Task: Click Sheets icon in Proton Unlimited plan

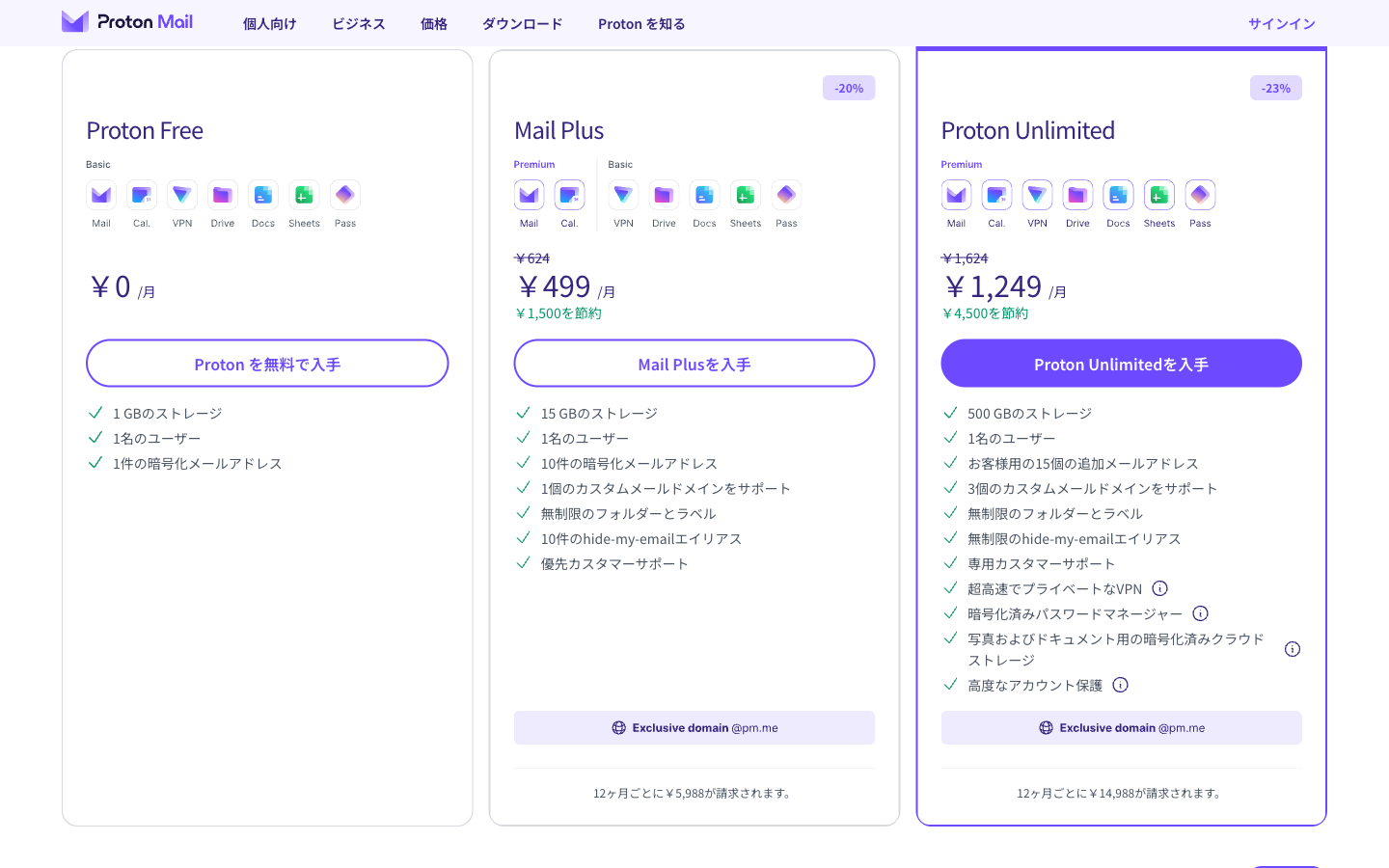Action: pyautogui.click(x=1159, y=195)
